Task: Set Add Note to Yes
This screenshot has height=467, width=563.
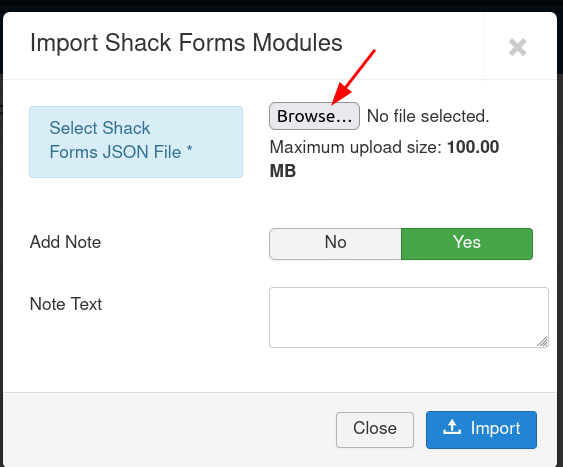Action: pos(467,244)
